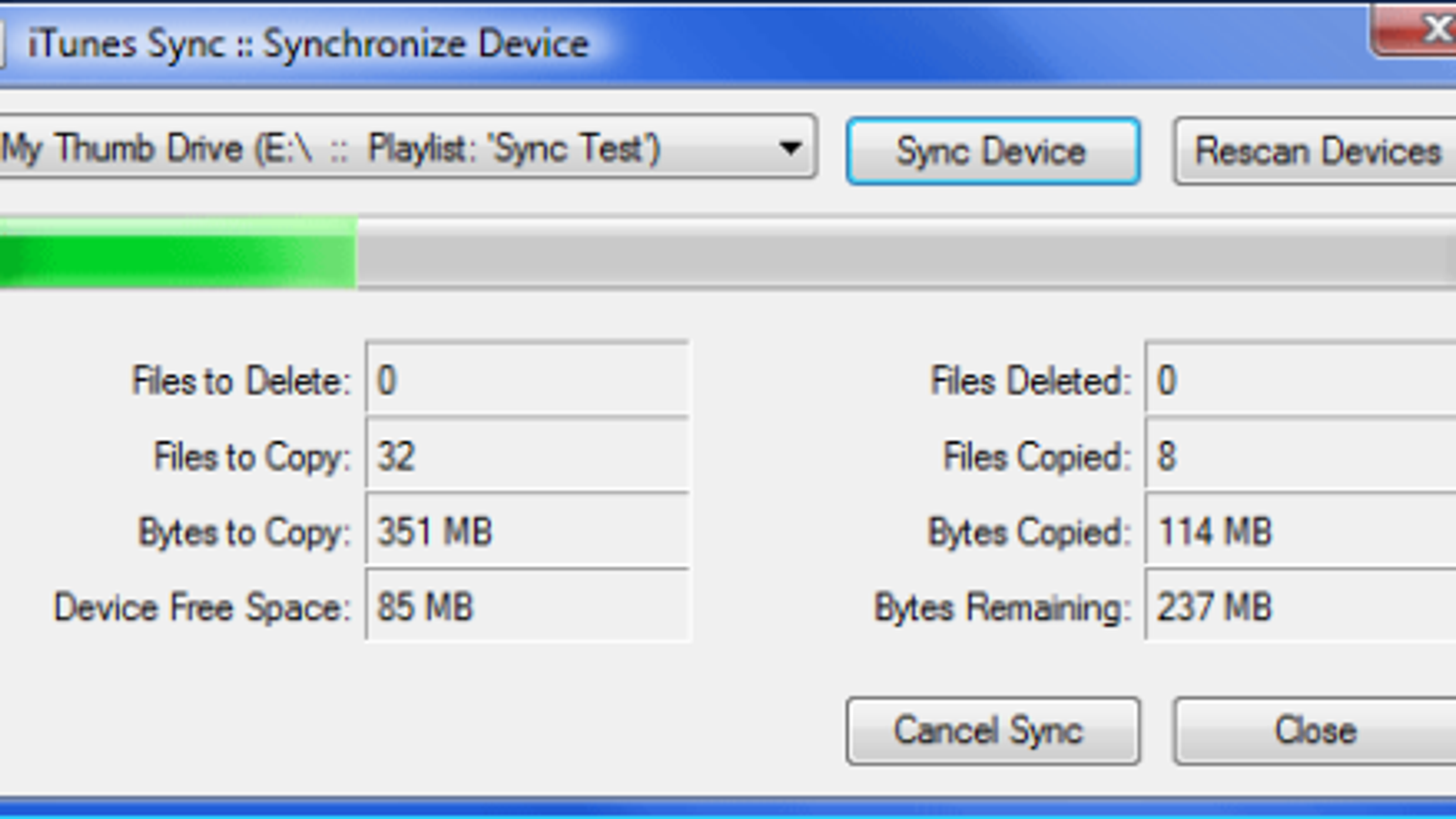Screen dimensions: 1456x819
Task: Select the Bytes to Copy 351 MB field
Action: click(x=527, y=531)
